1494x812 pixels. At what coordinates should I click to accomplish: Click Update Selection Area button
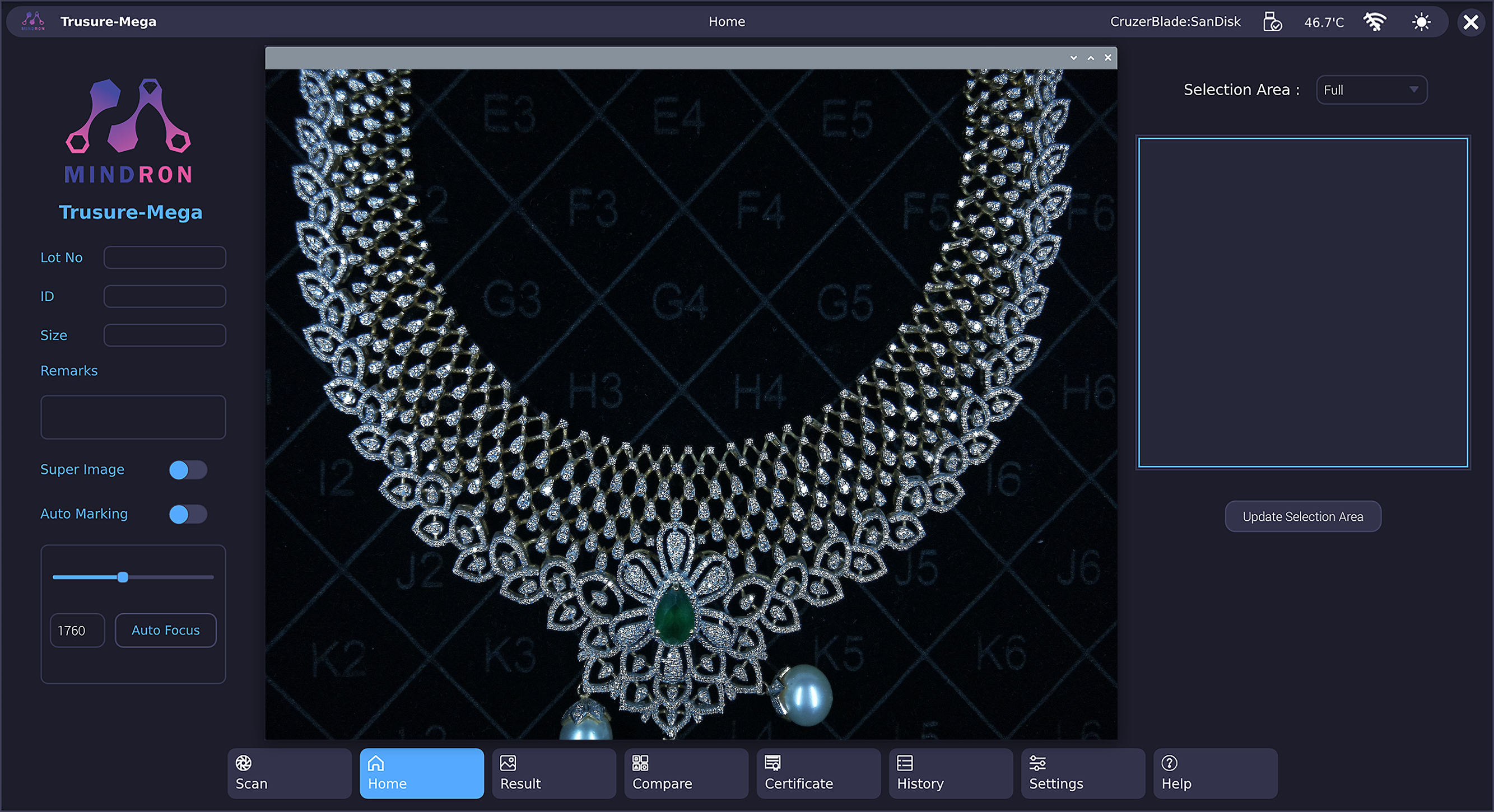point(1302,516)
